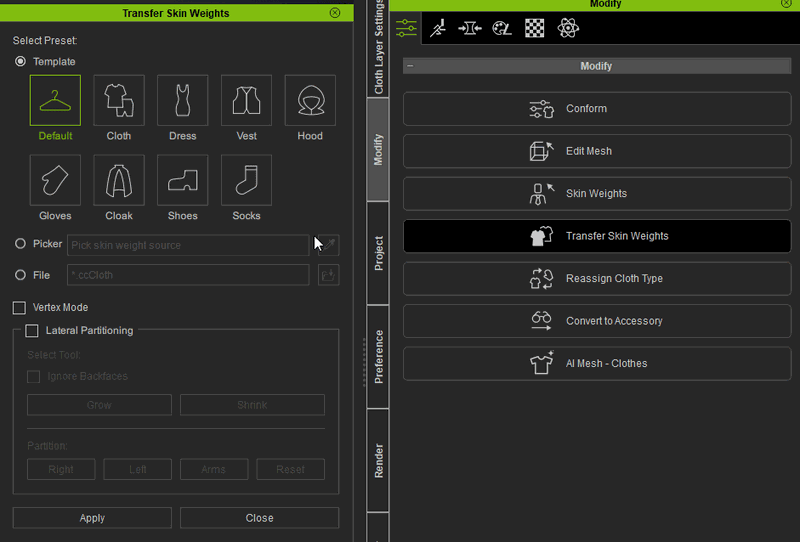Choose the Shoes template preset
The image size is (800, 542).
[x=183, y=180]
